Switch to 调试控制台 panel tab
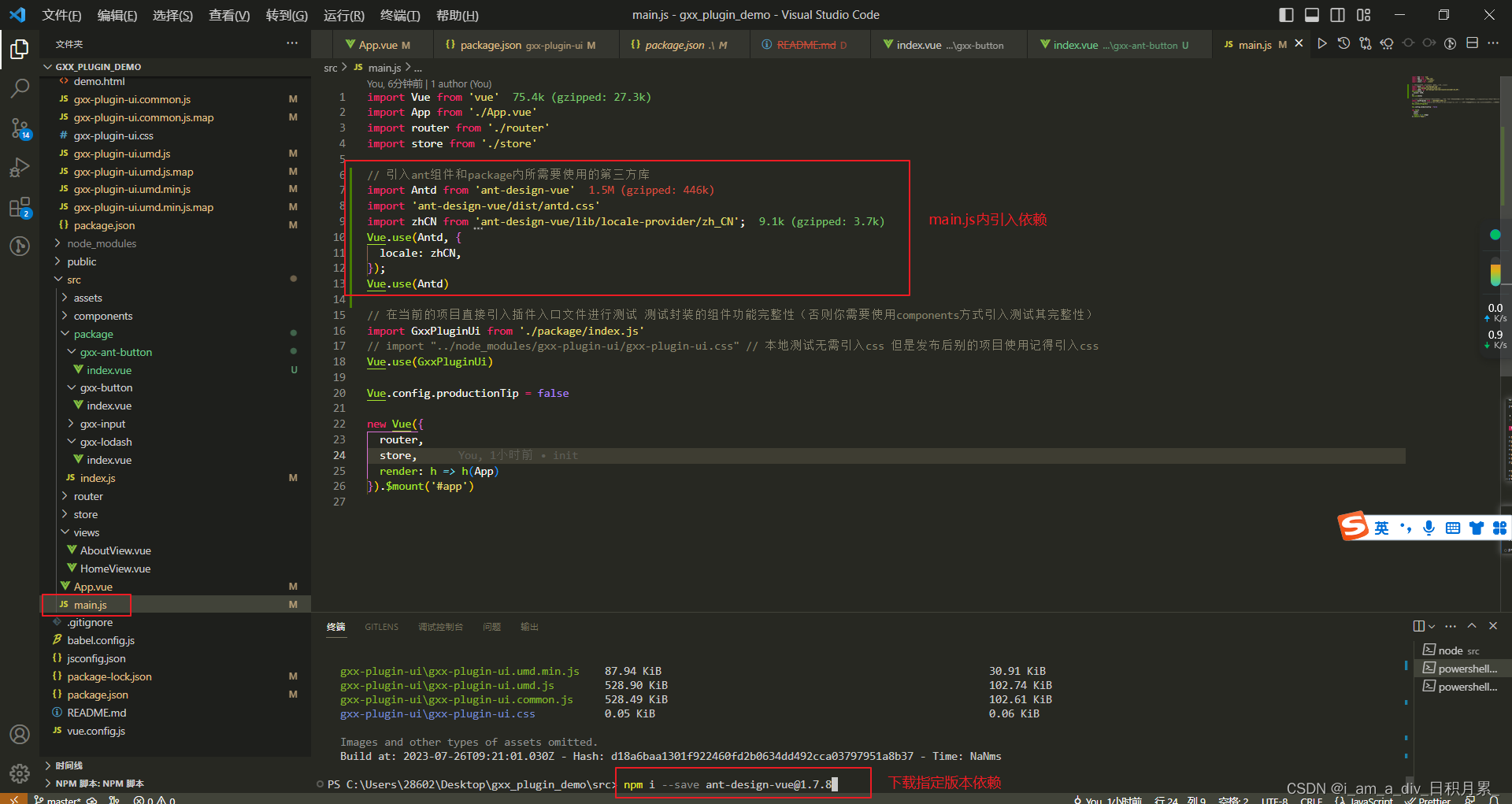 coord(440,627)
